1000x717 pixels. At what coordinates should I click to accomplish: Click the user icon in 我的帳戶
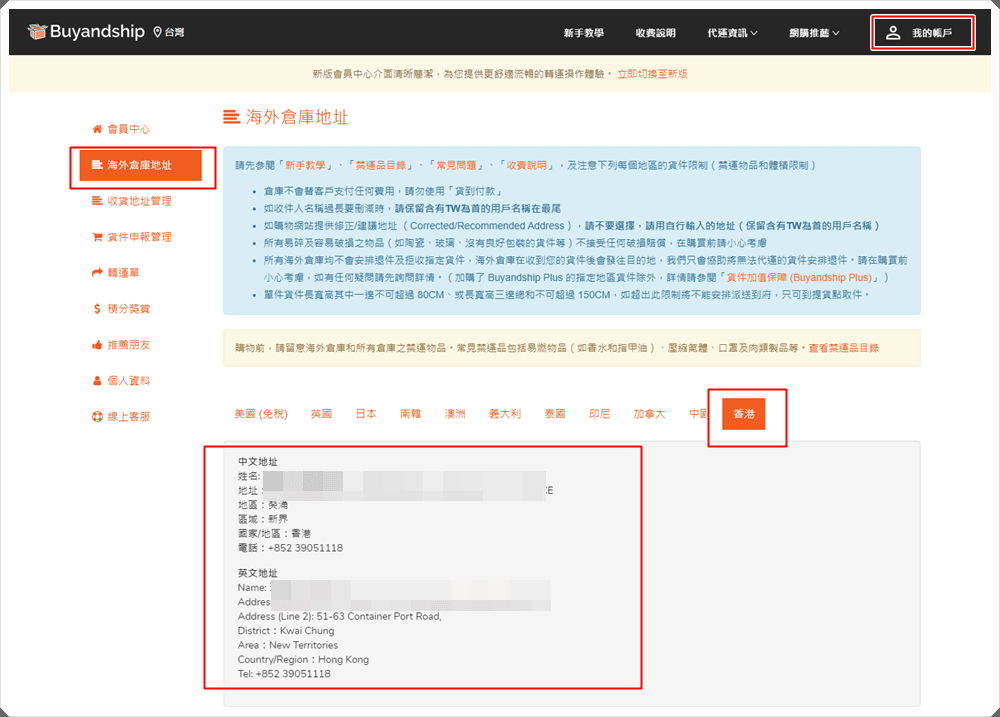(x=893, y=33)
